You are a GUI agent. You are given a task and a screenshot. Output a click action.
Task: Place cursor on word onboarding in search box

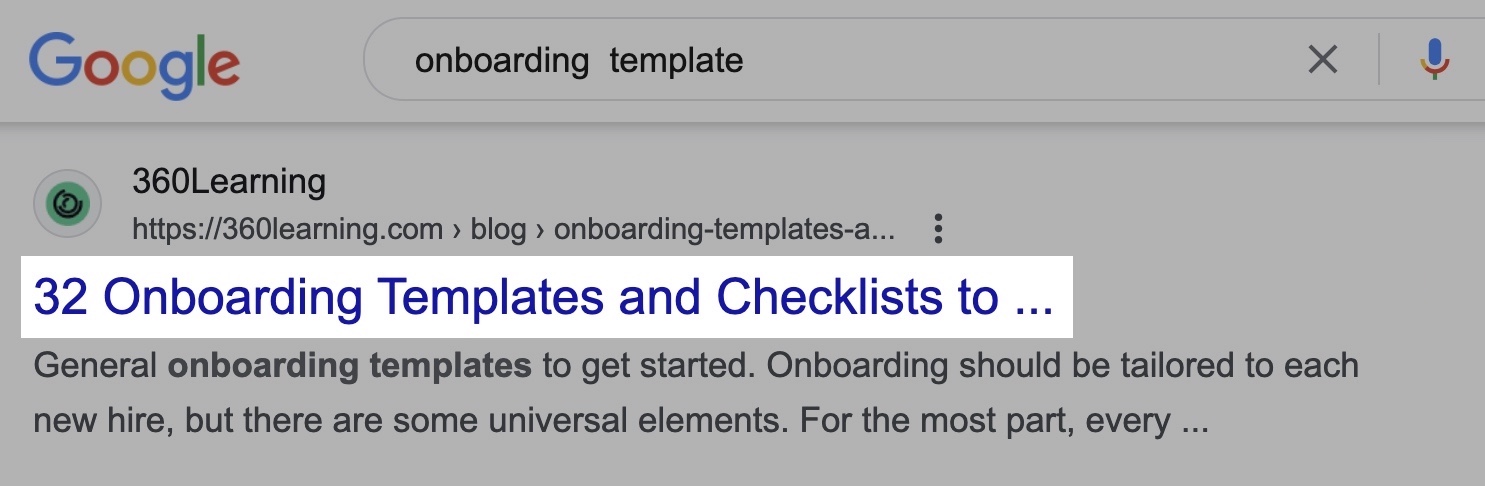502,62
